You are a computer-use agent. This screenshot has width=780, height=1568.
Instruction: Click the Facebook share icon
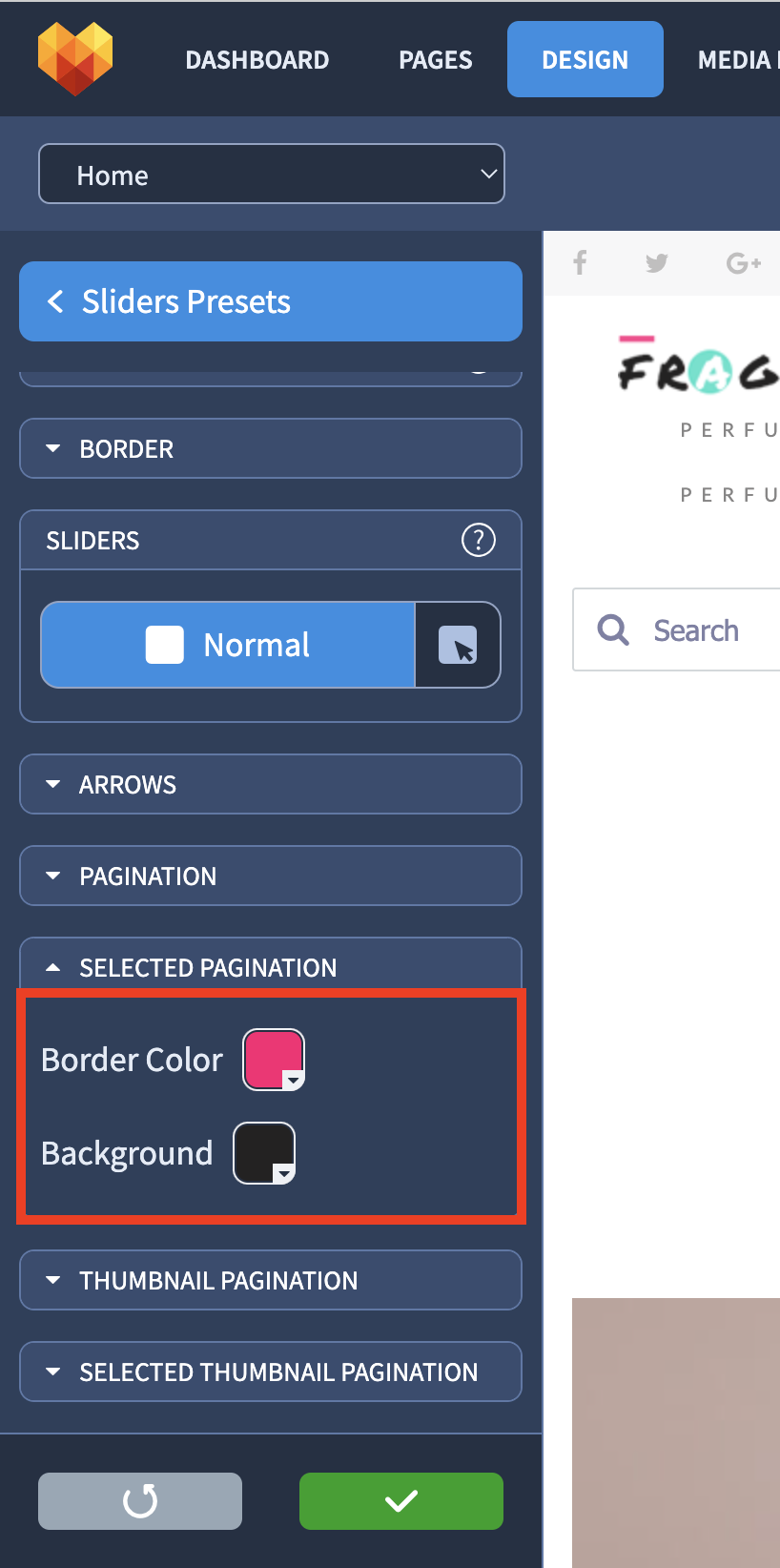pyautogui.click(x=580, y=262)
